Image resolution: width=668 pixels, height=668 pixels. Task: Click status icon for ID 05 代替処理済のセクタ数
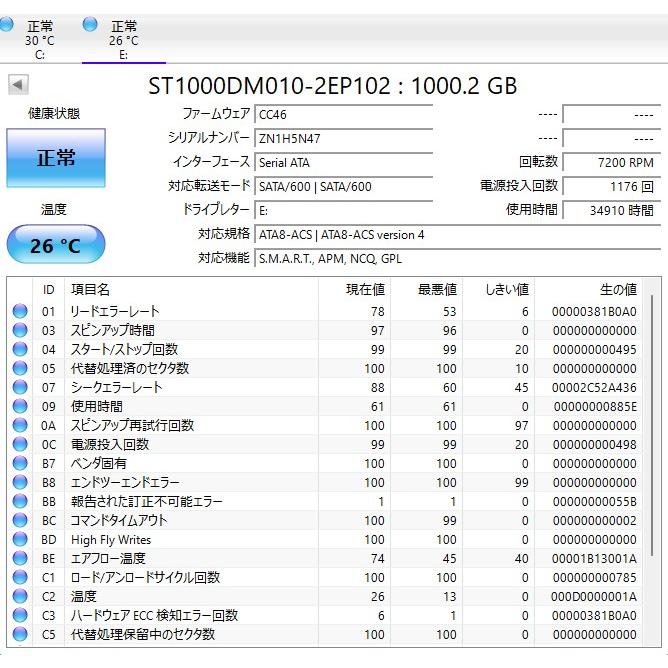[20, 368]
